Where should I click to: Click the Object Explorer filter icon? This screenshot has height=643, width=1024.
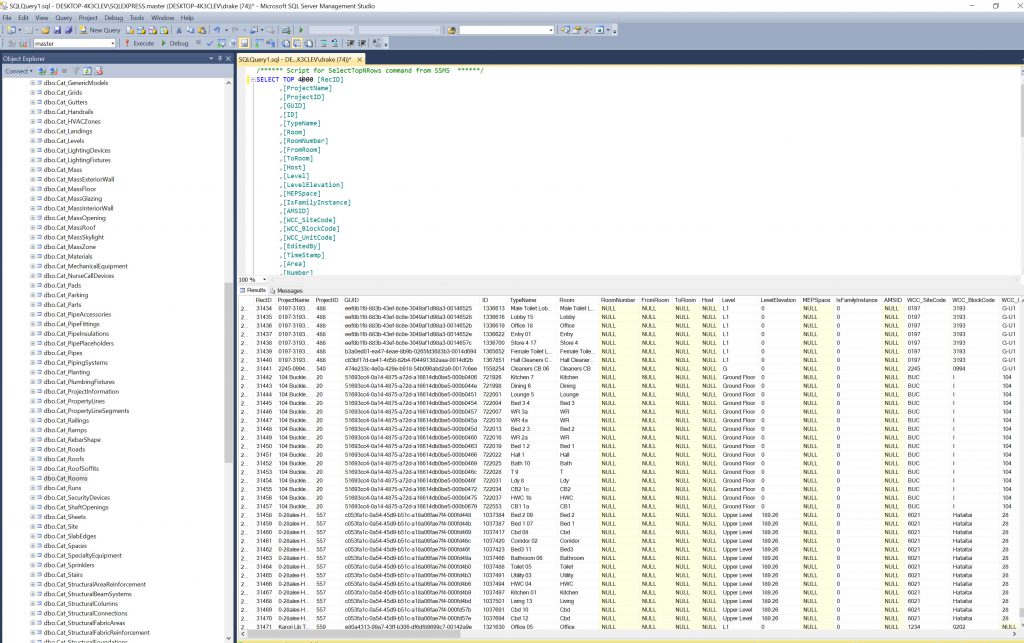pos(77,72)
